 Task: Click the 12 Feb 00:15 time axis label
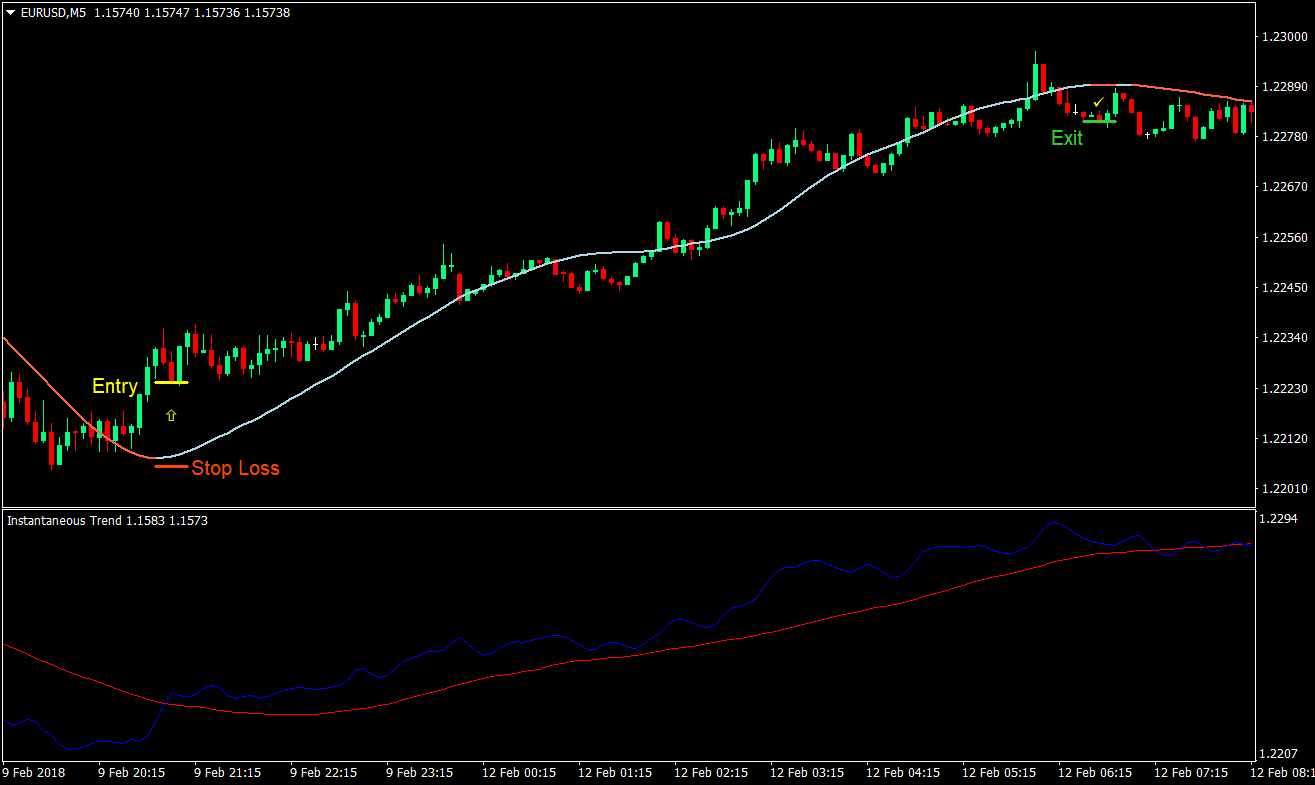point(518,772)
